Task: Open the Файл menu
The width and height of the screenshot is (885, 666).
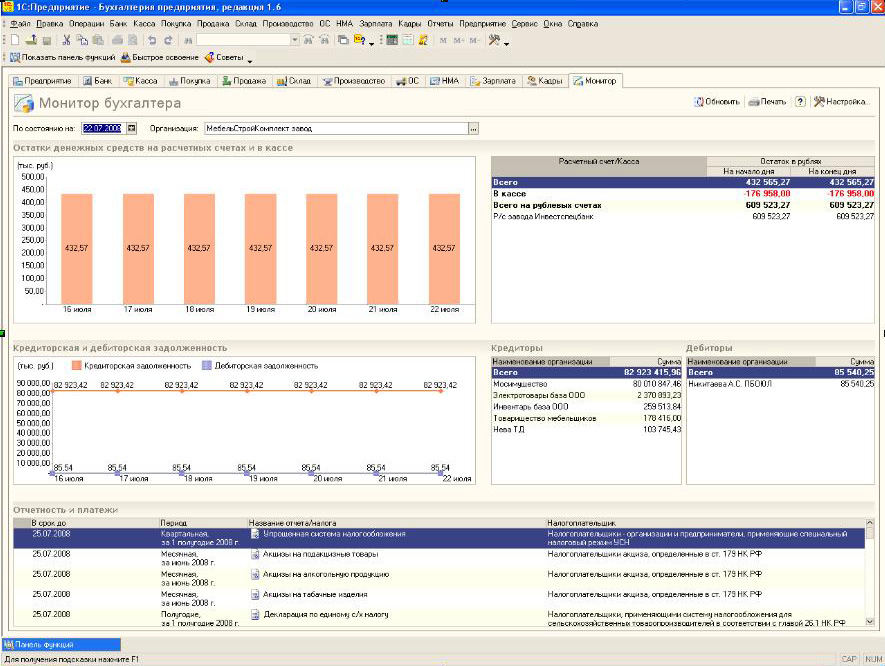Action: tap(20, 24)
